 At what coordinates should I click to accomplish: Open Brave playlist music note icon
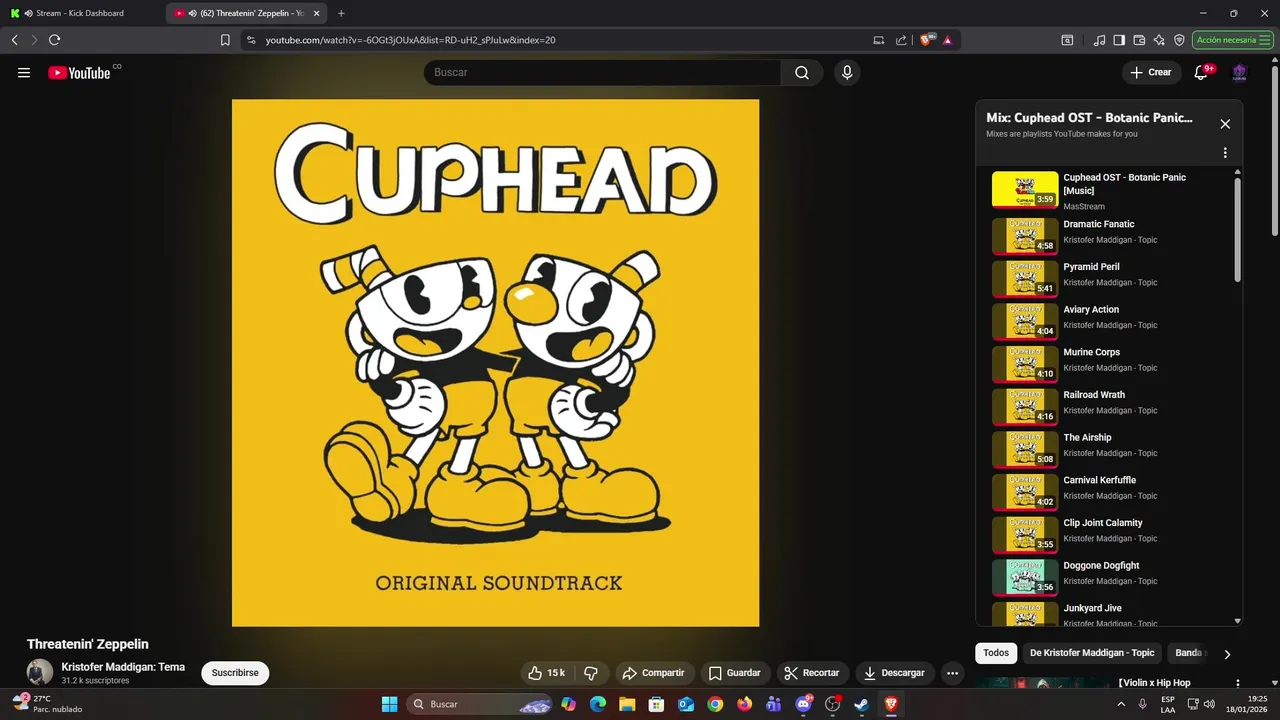(x=1100, y=40)
